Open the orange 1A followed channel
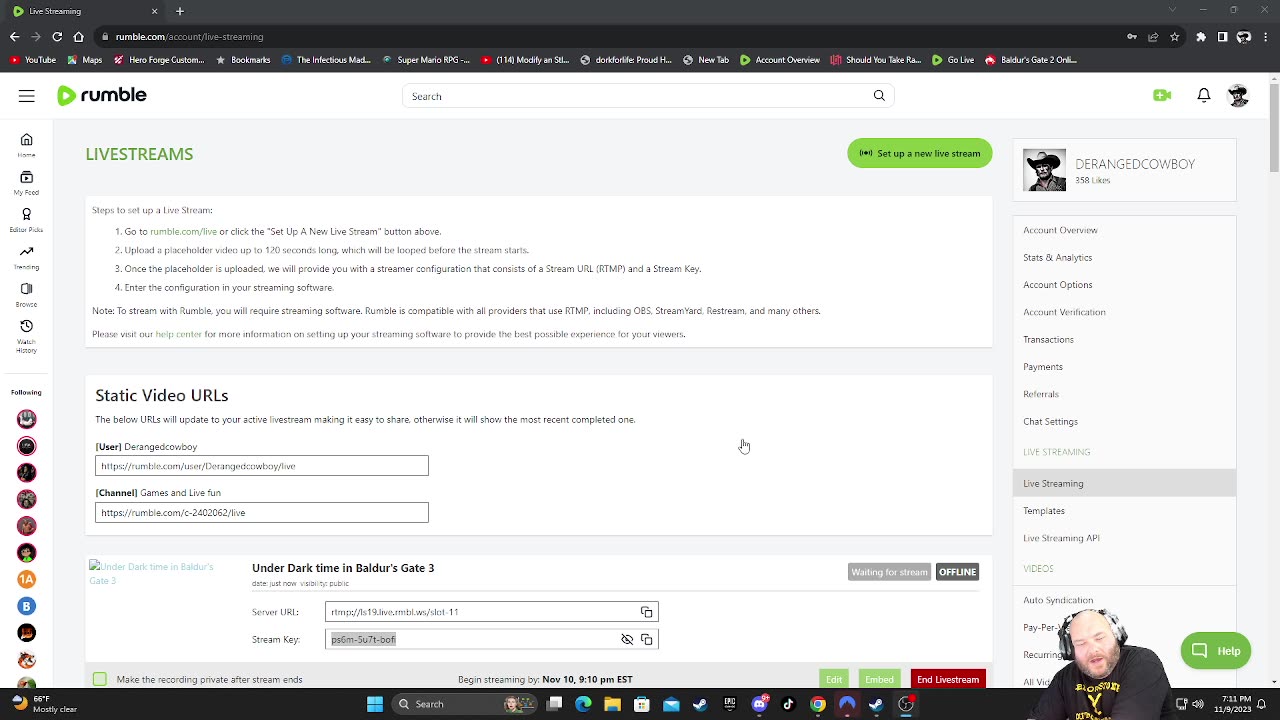The height and width of the screenshot is (720, 1280). pos(27,579)
